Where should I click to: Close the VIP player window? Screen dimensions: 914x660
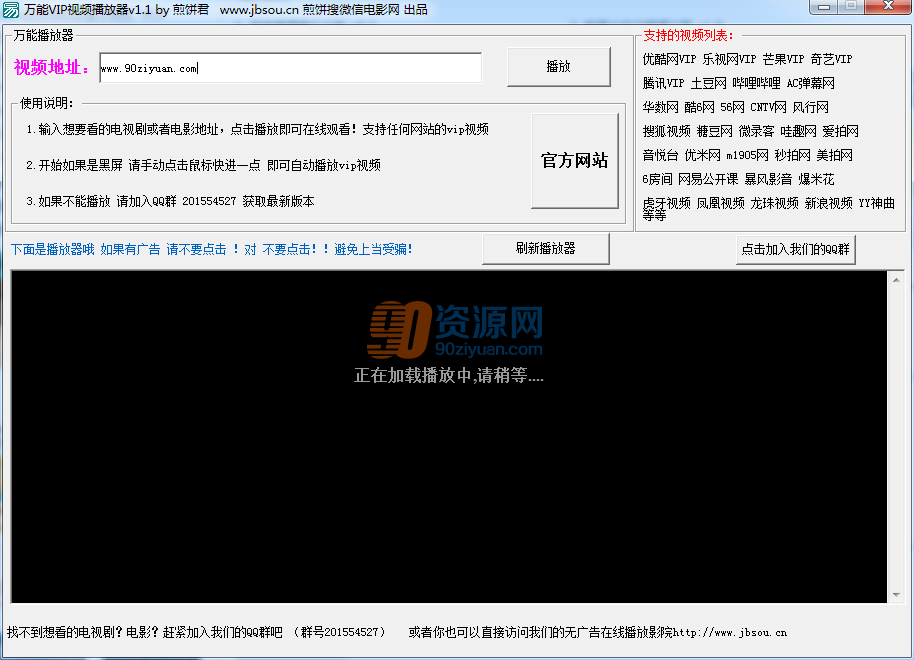click(888, 7)
